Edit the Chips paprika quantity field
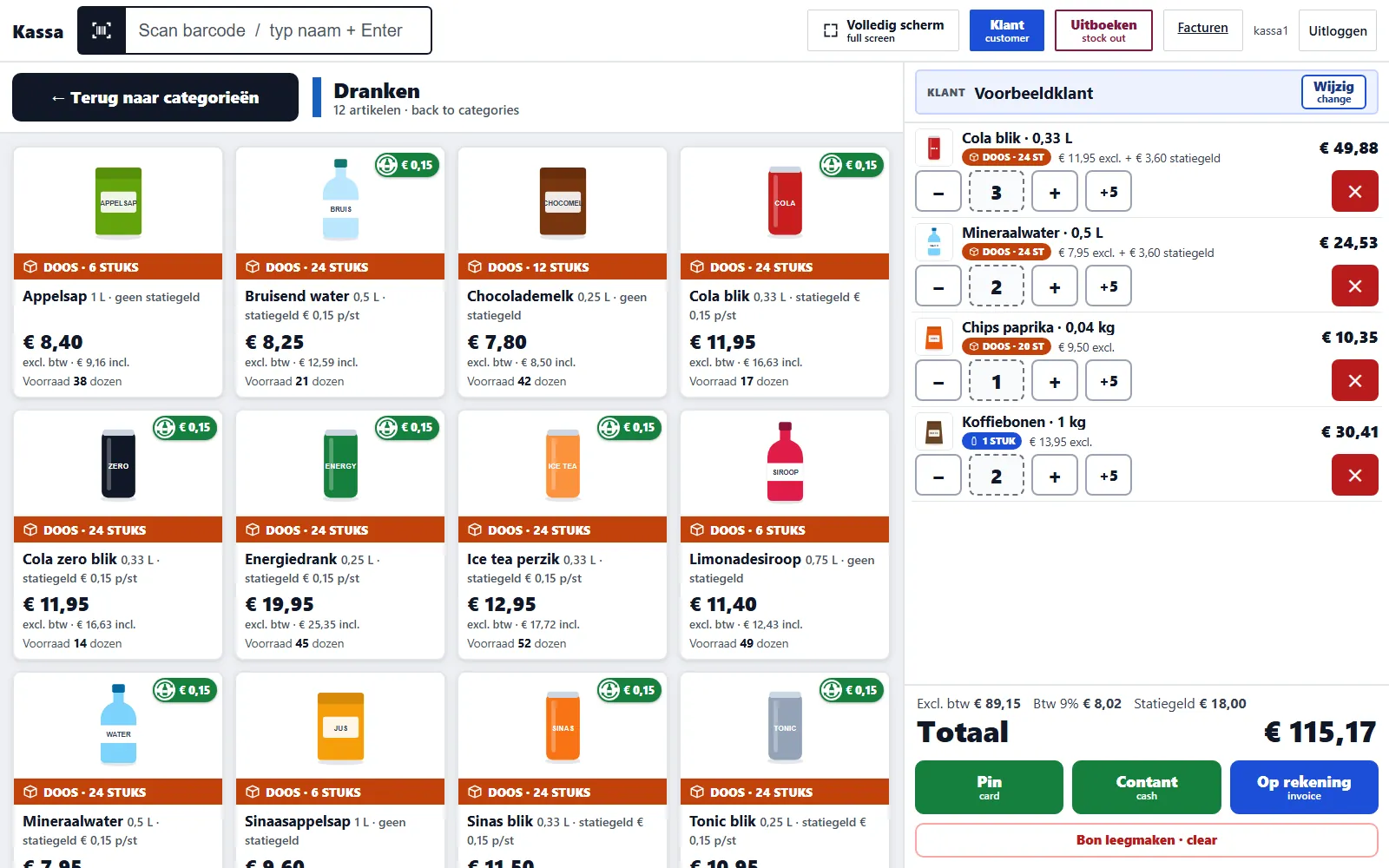Screen dimensions: 1389x868 tap(997, 381)
